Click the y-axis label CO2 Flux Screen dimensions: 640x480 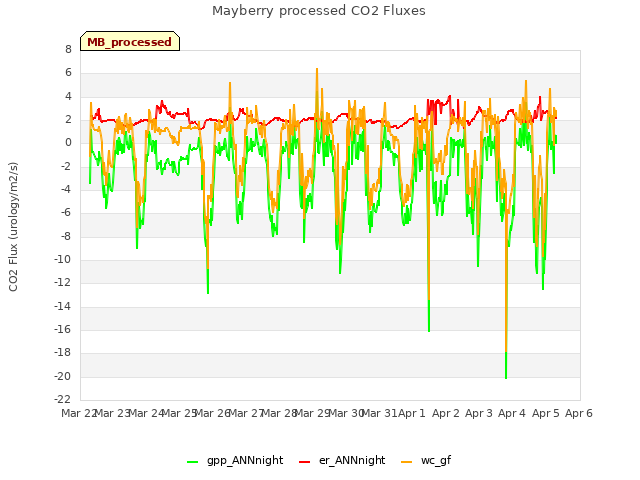(13, 227)
